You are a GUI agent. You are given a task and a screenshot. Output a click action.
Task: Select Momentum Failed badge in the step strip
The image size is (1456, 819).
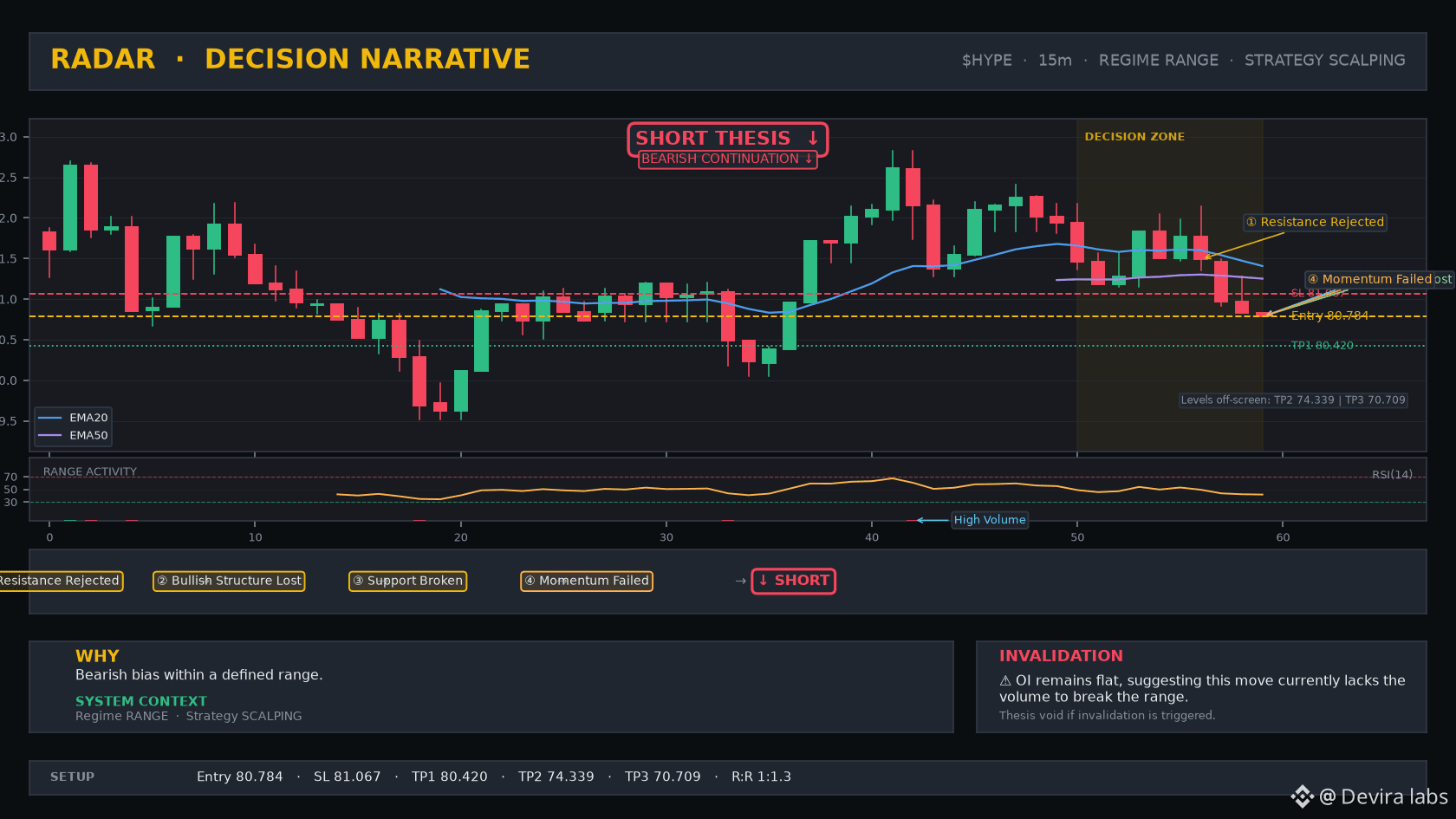click(x=586, y=581)
